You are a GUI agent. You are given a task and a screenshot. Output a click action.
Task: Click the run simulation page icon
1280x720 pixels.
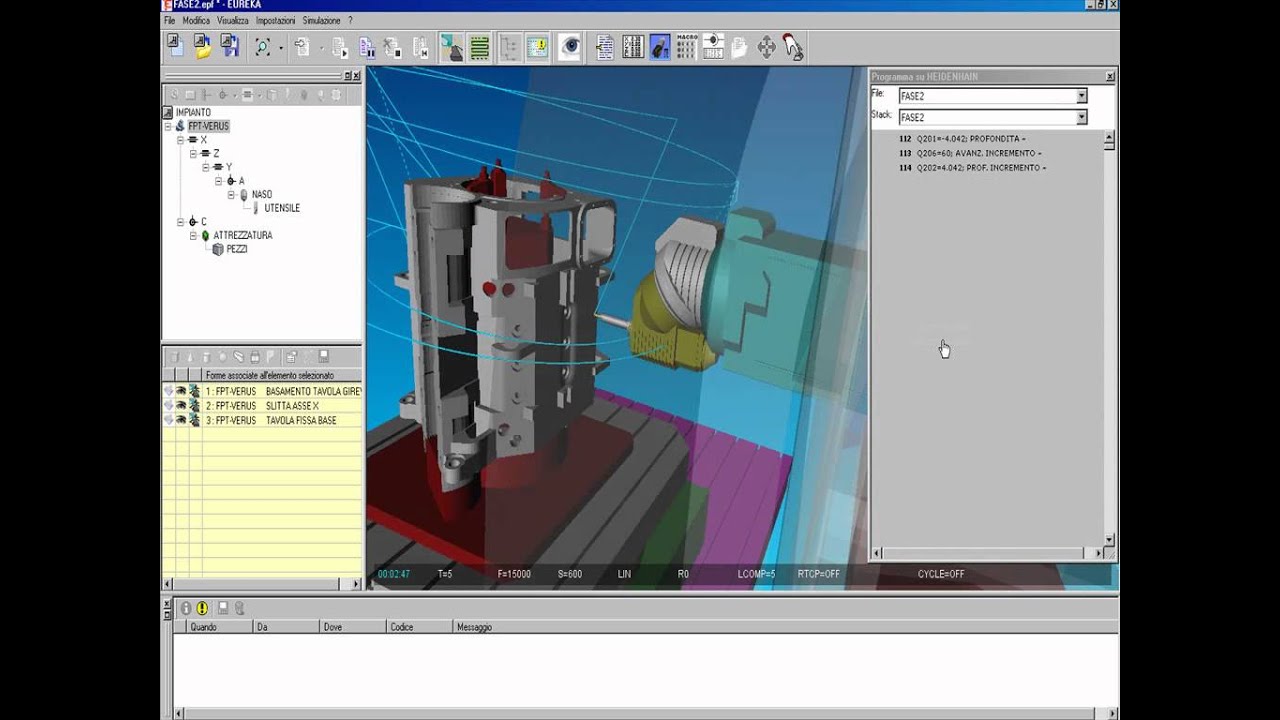[x=340, y=47]
